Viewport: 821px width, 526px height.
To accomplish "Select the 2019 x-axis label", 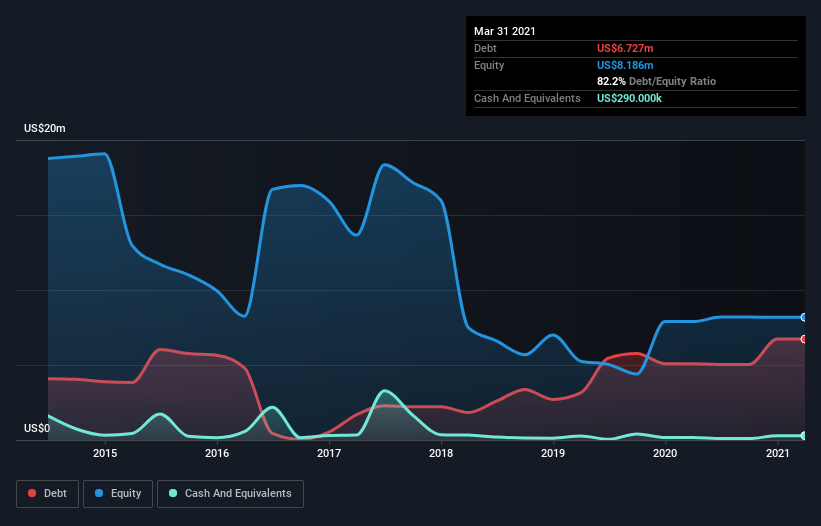I will (553, 453).
